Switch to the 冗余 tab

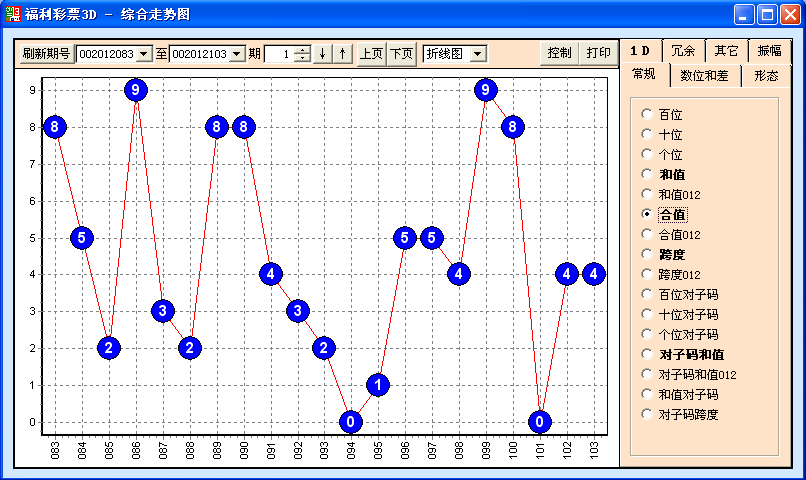[x=683, y=51]
